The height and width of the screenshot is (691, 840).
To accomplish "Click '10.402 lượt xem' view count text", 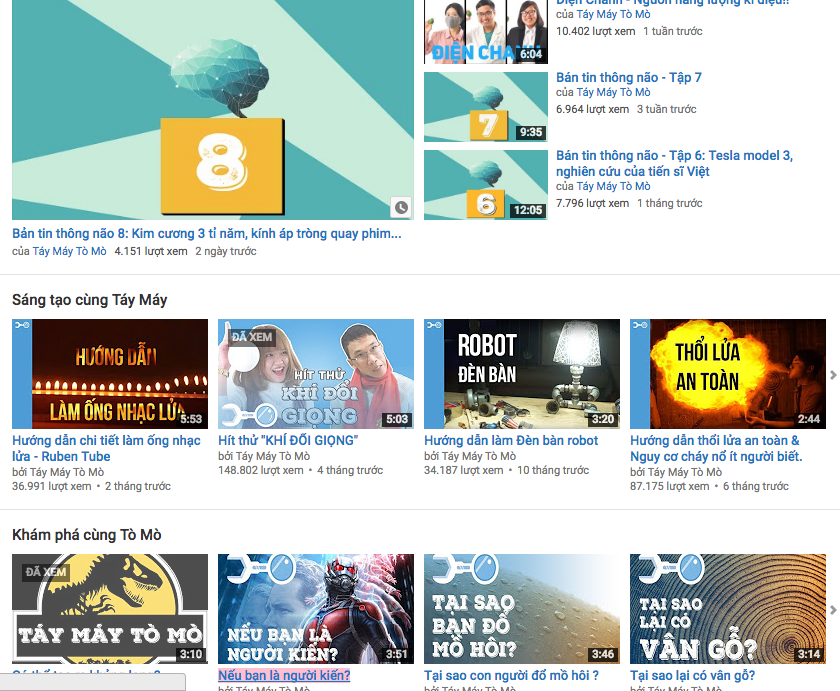I will pyautogui.click(x=595, y=31).
